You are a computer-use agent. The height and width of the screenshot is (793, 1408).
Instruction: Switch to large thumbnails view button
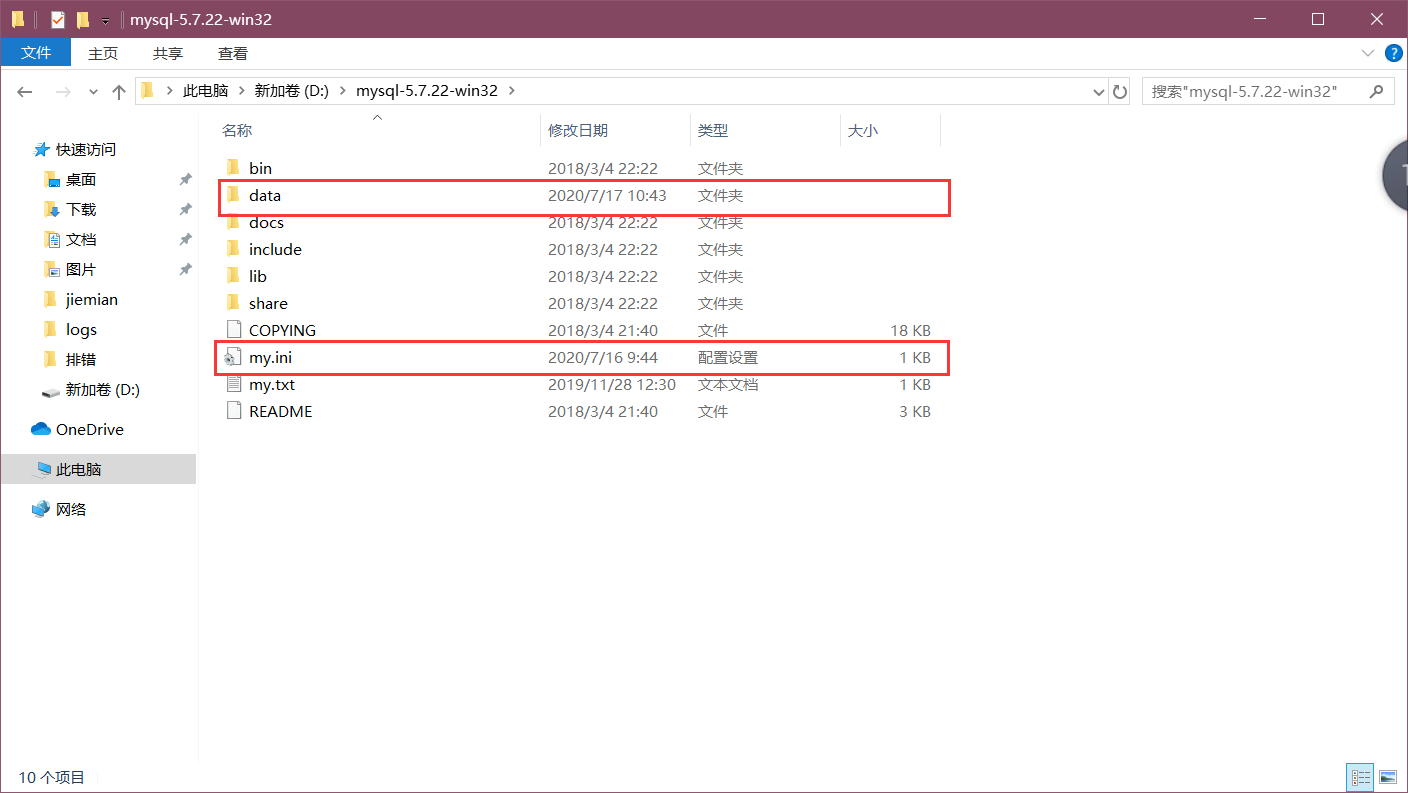point(1387,777)
